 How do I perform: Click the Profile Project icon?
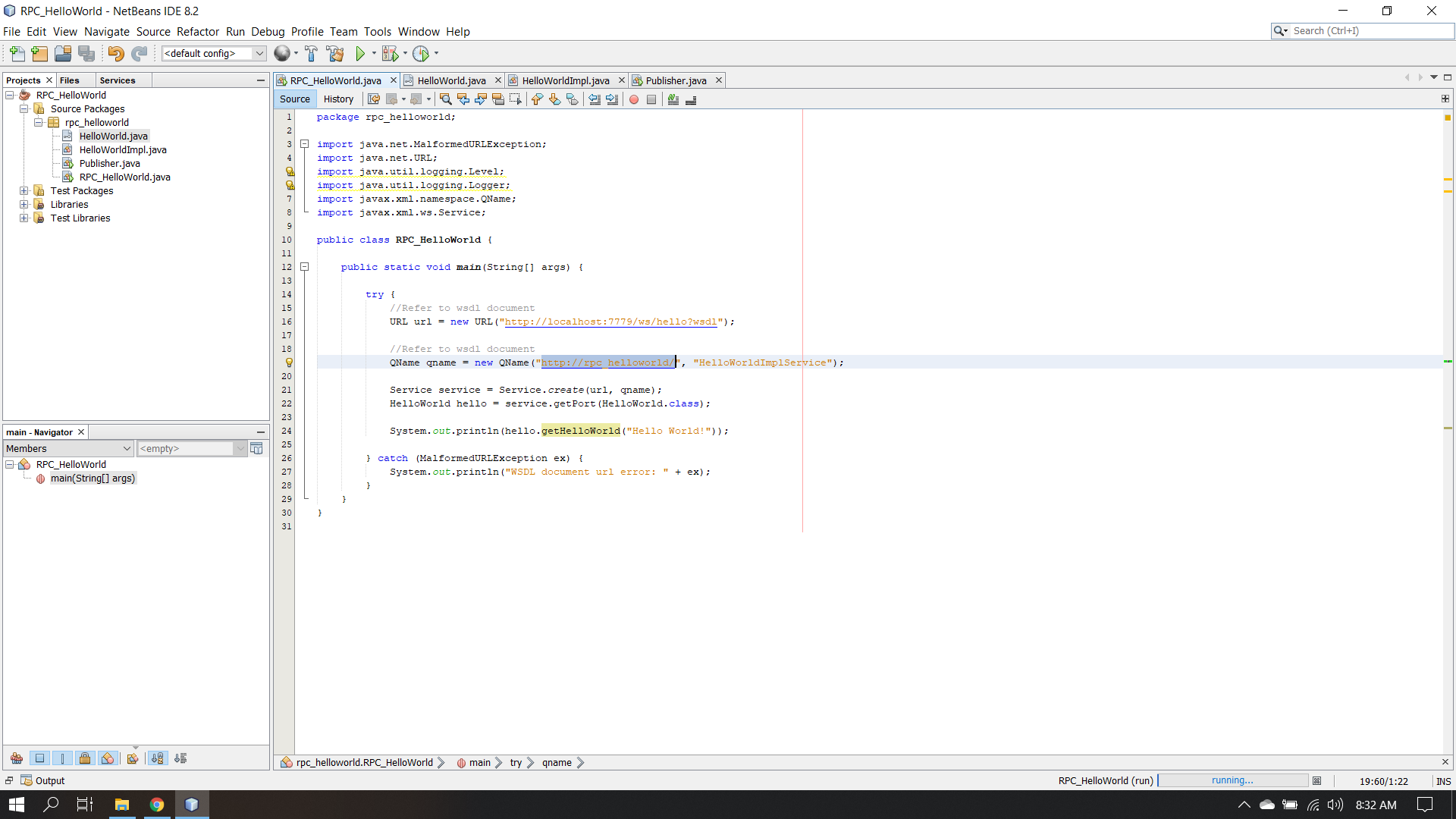click(x=421, y=54)
